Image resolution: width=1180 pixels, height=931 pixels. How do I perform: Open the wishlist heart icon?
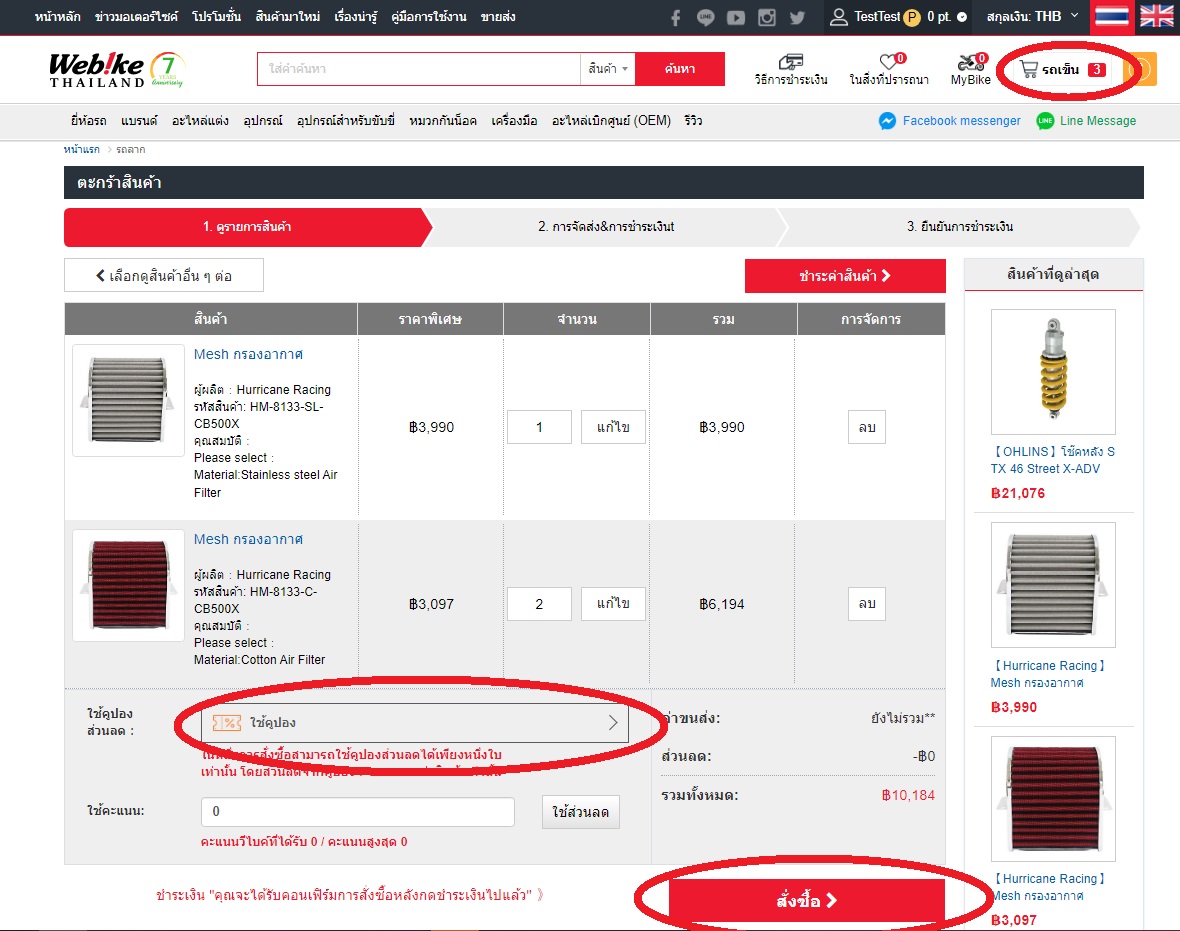coord(888,62)
